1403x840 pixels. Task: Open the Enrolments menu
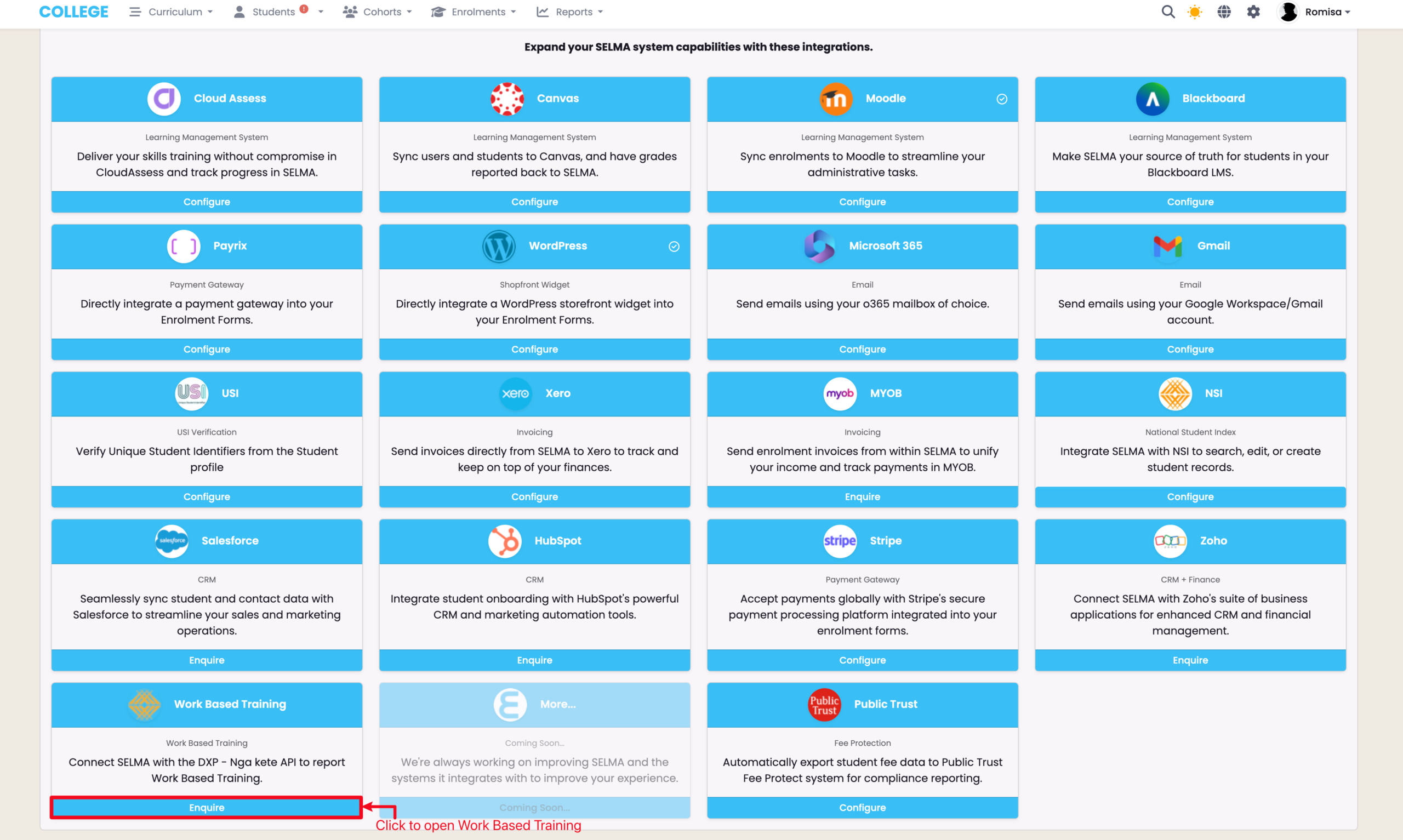tap(474, 12)
